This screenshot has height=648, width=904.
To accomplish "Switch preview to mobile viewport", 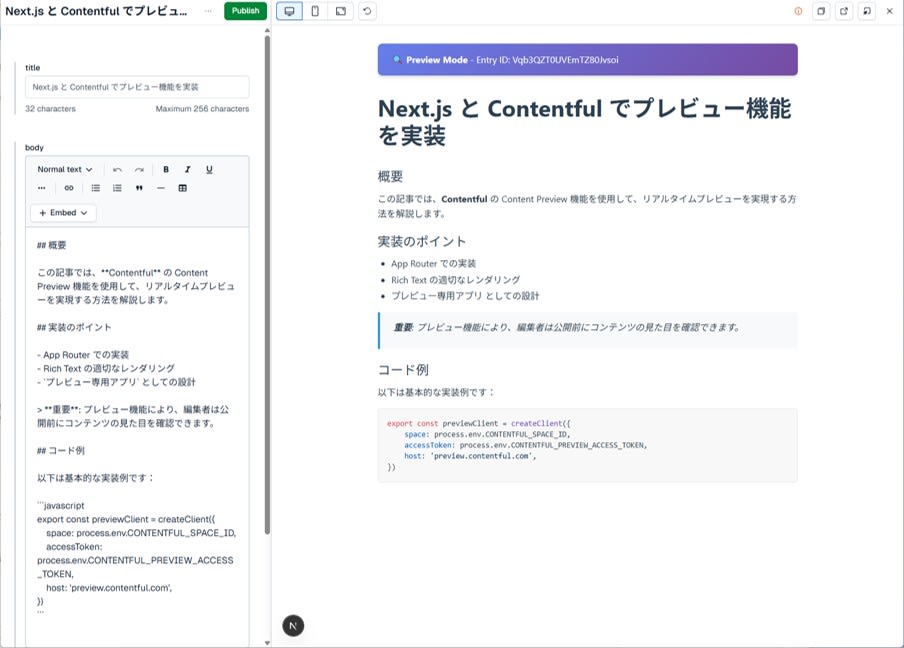I will 315,11.
